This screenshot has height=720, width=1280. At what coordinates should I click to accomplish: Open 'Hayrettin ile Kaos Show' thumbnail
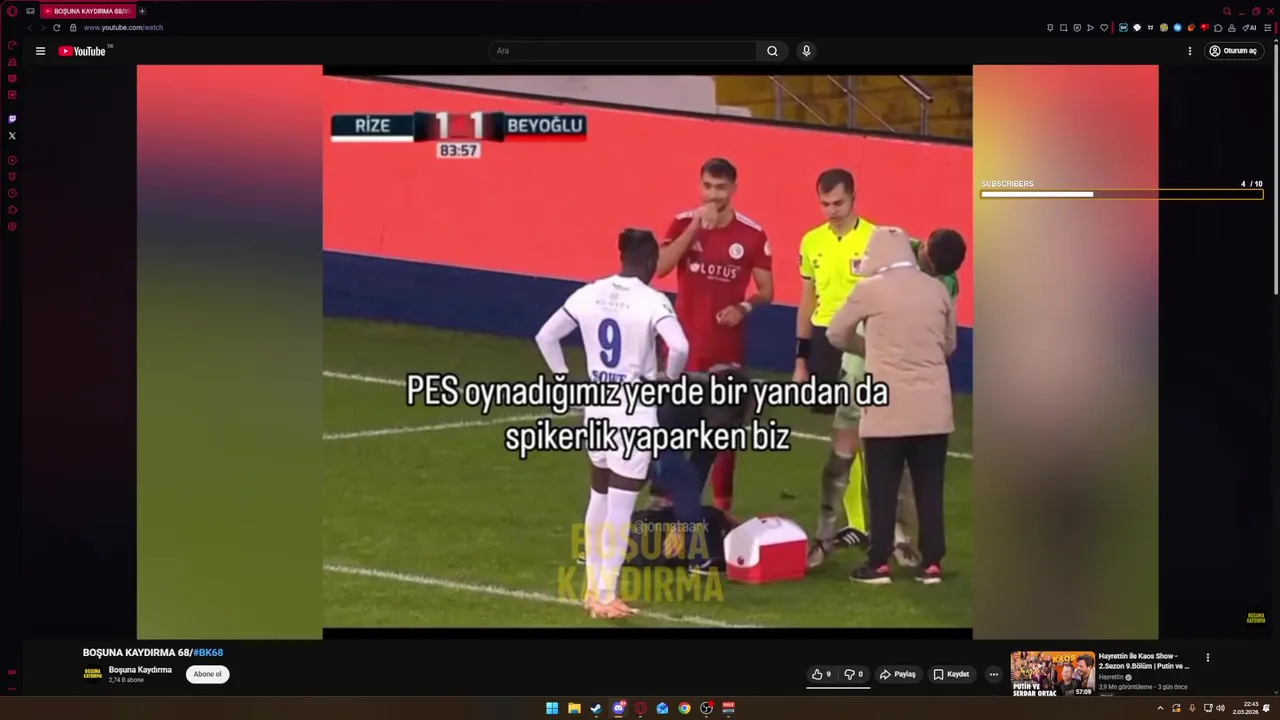1052,674
